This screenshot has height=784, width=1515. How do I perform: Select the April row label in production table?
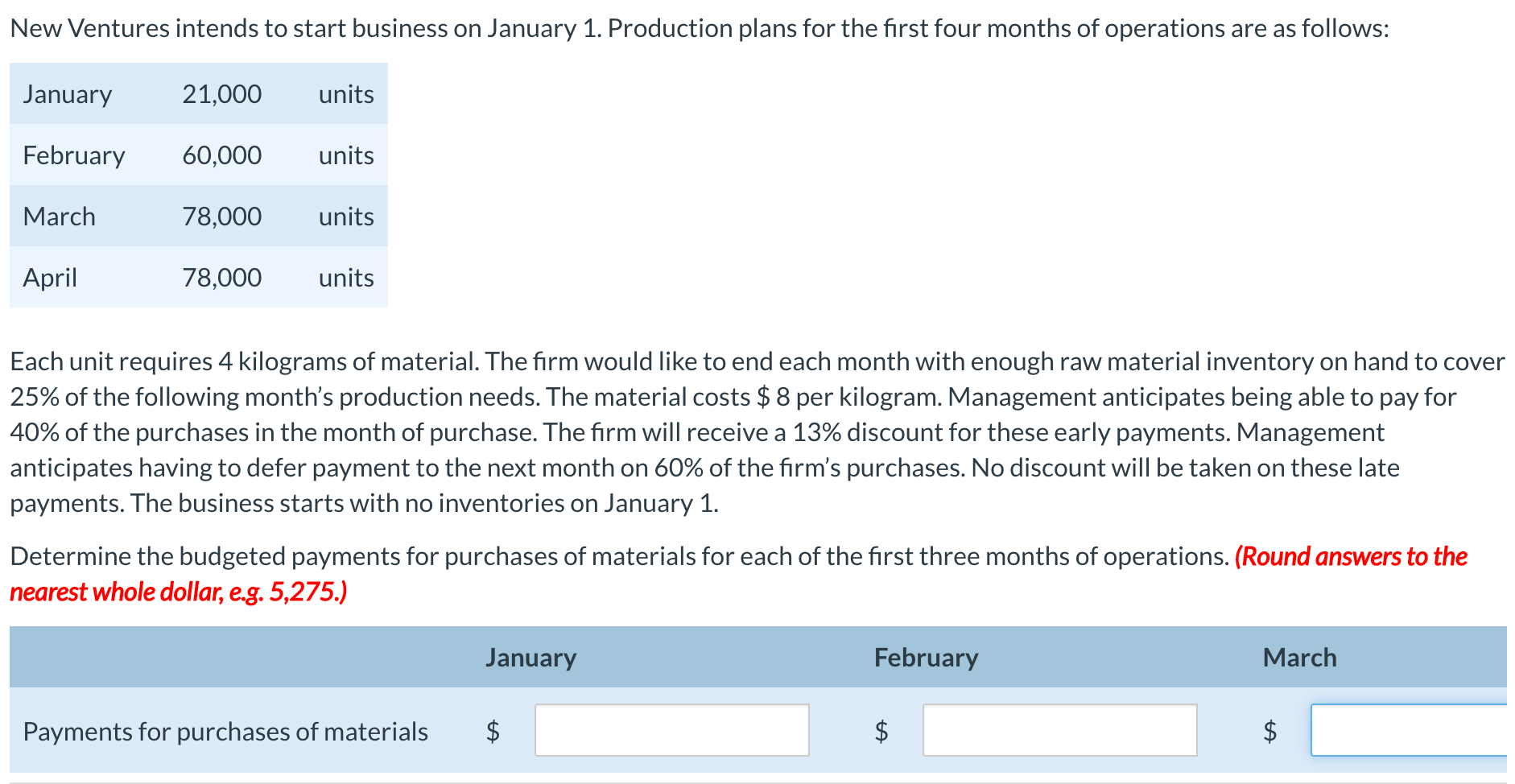(50, 279)
